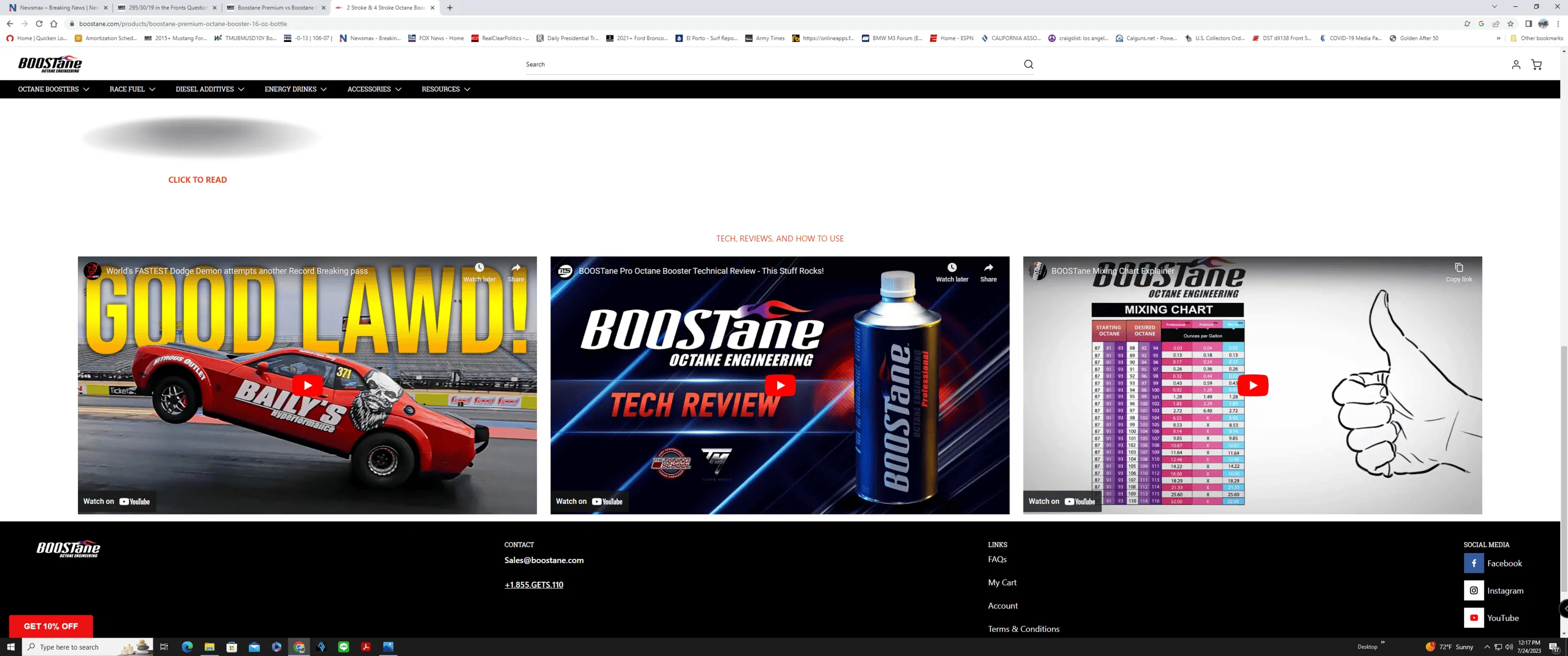Play the BOOSTane Tech Review video
1568x656 pixels.
pos(780,385)
